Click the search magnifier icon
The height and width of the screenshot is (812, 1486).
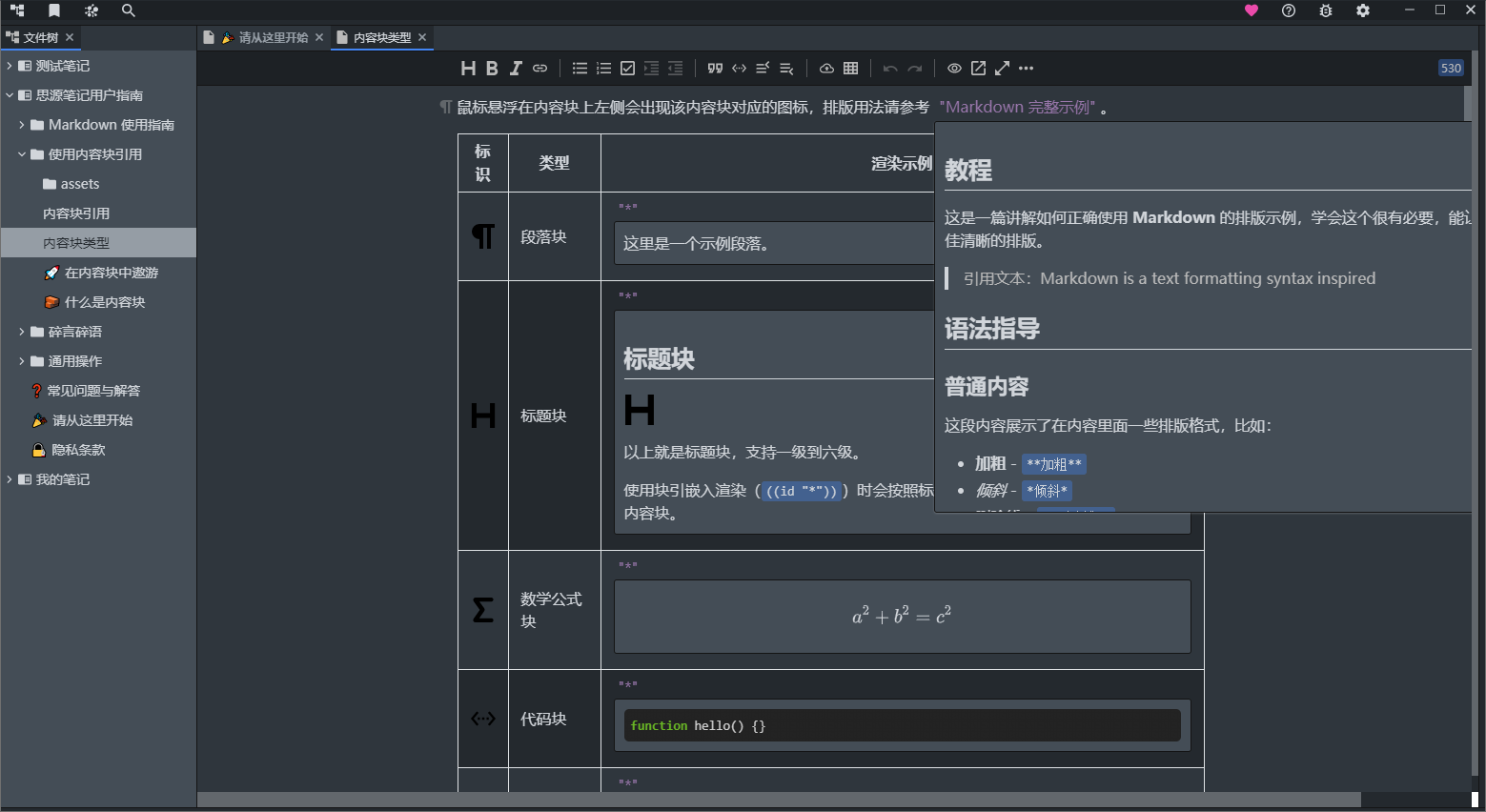click(x=129, y=10)
